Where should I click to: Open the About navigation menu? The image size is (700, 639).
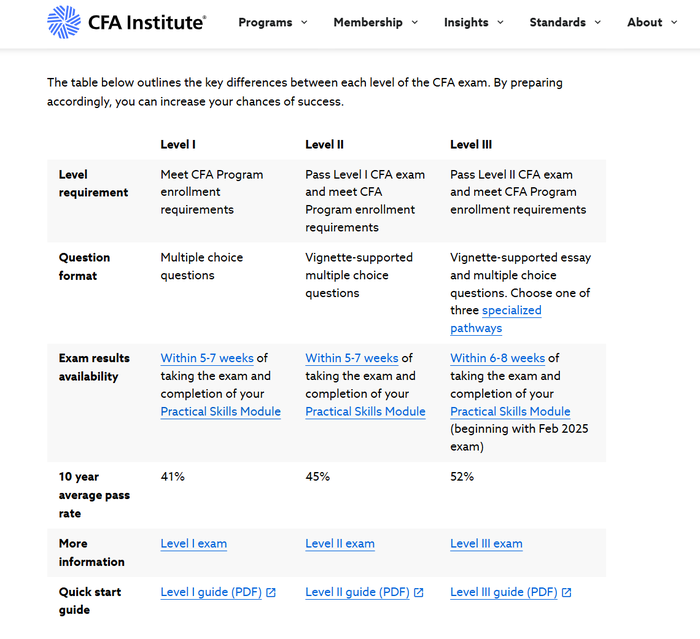(x=651, y=22)
